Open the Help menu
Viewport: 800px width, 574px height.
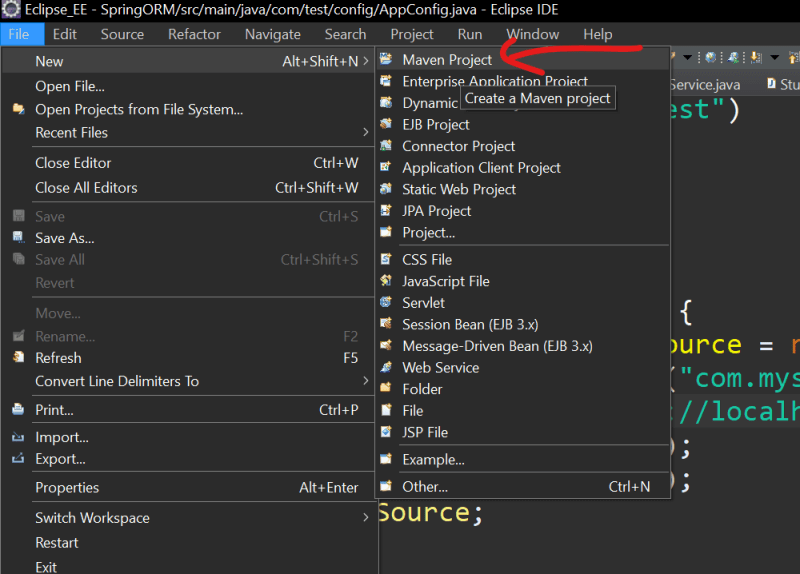point(598,34)
